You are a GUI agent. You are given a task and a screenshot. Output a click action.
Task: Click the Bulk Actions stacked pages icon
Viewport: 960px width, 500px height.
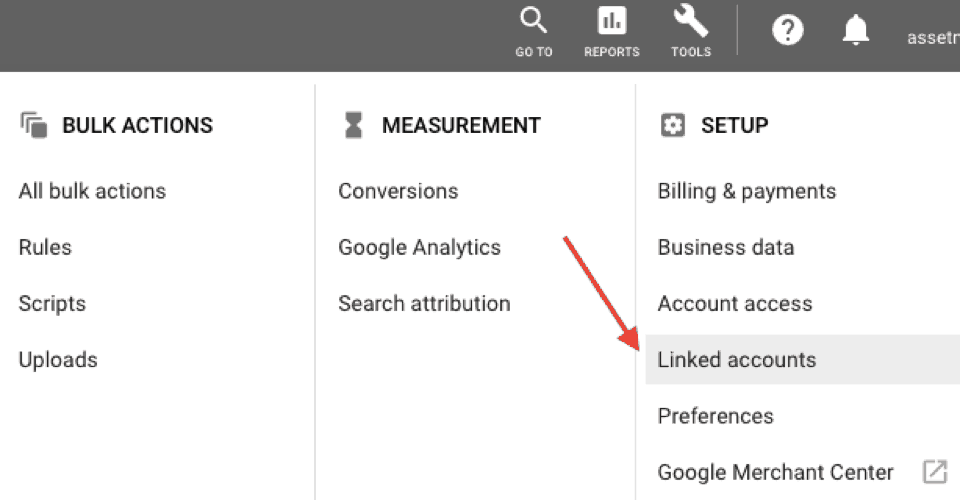tap(34, 125)
